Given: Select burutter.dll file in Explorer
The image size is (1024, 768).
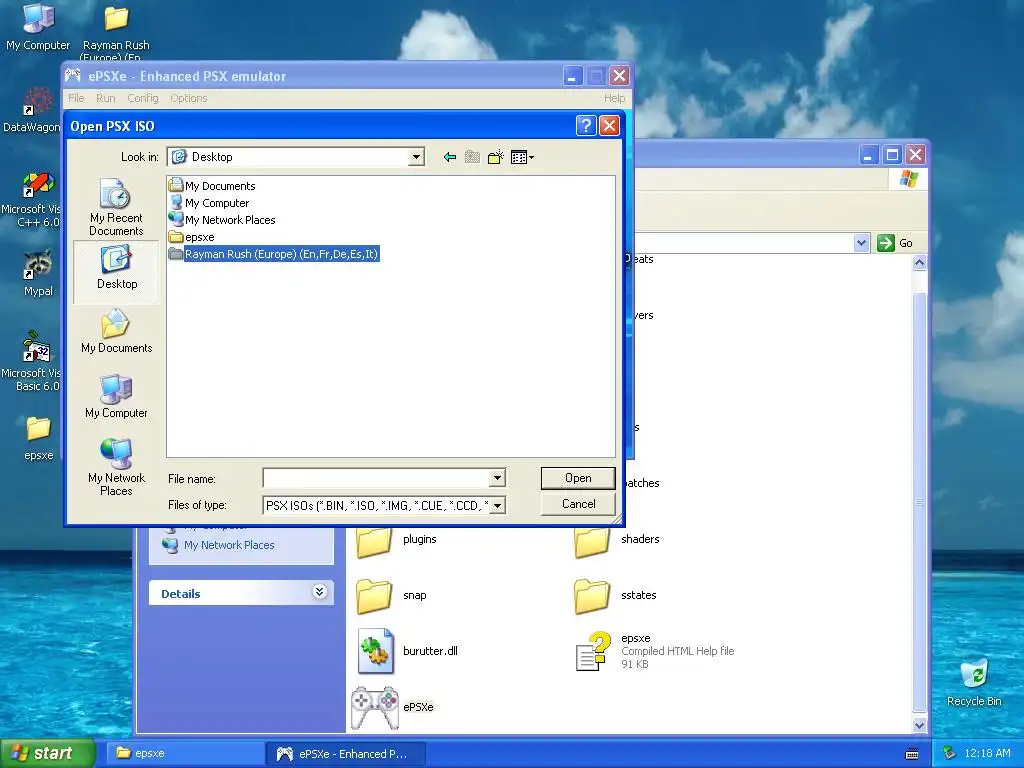Looking at the screenshot, I should coord(408,651).
